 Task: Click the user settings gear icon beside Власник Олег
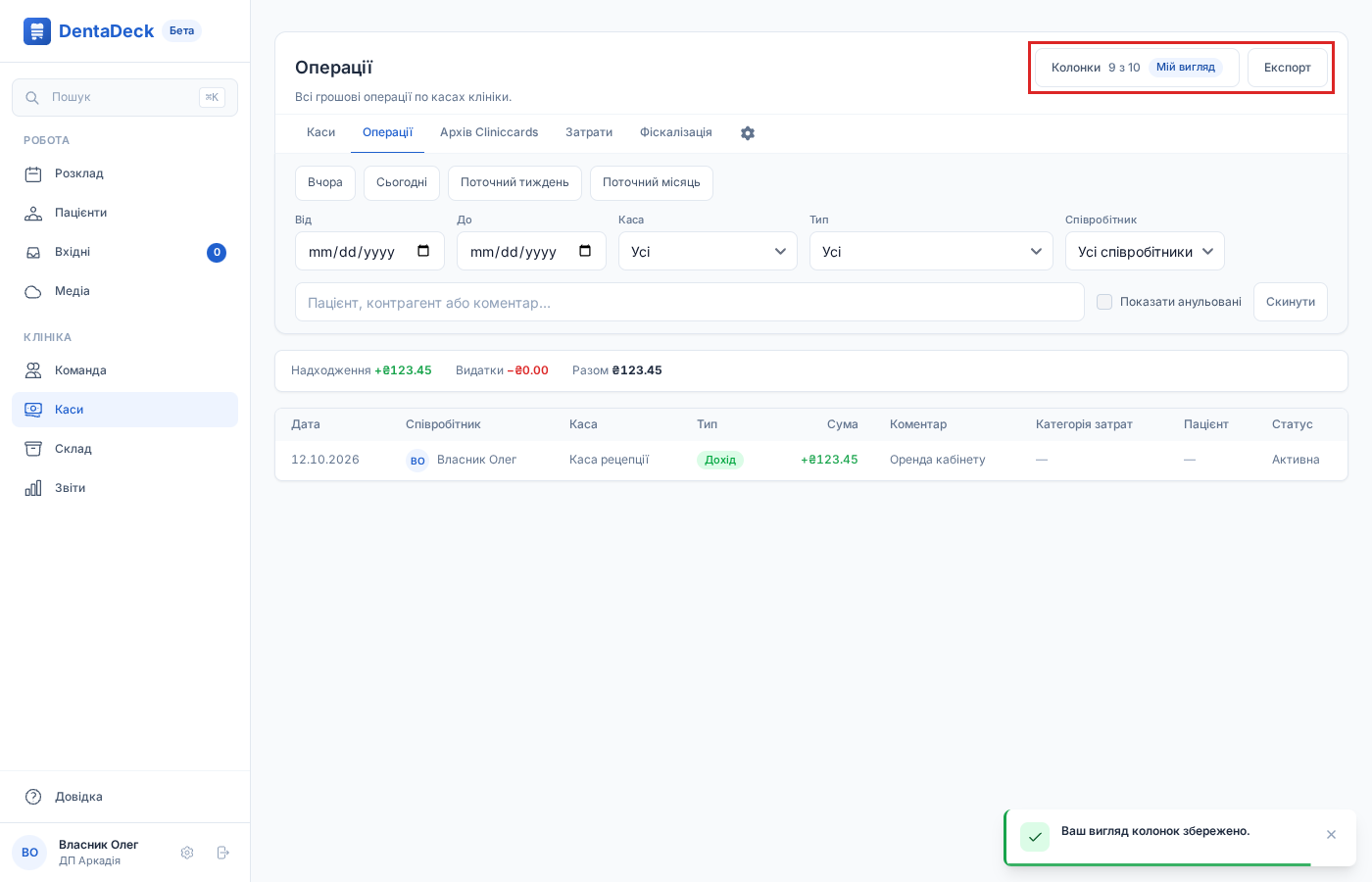(187, 853)
